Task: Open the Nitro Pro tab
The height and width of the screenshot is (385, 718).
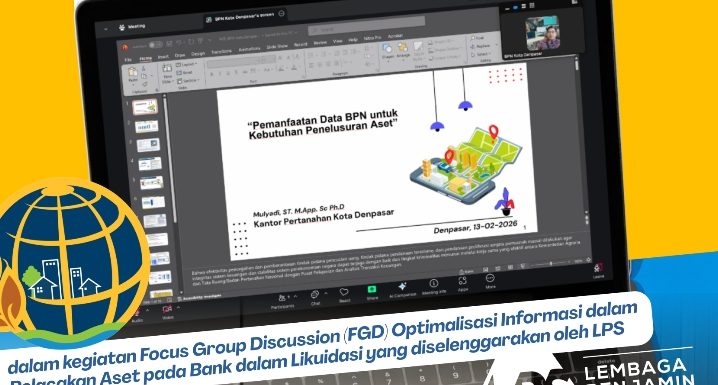Action: pyautogui.click(x=372, y=38)
